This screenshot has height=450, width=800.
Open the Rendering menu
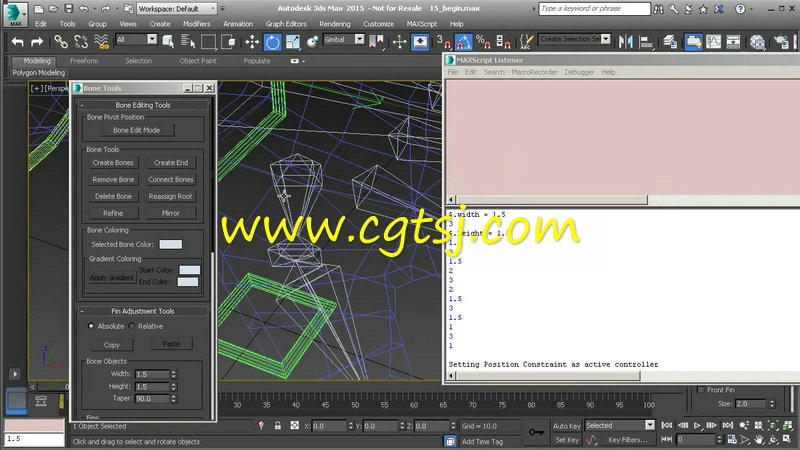335,24
